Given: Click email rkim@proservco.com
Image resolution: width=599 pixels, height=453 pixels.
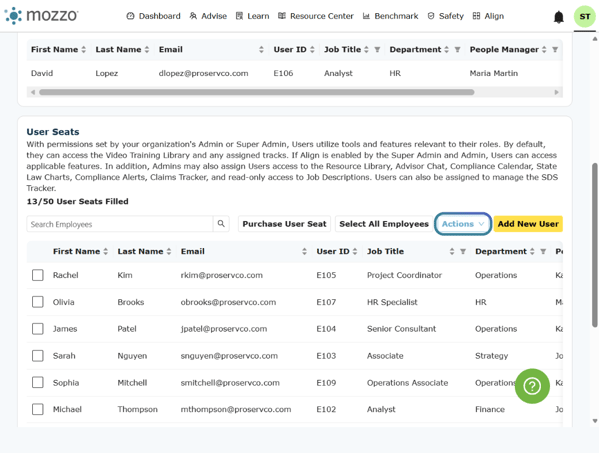Looking at the screenshot, I should 222,275.
